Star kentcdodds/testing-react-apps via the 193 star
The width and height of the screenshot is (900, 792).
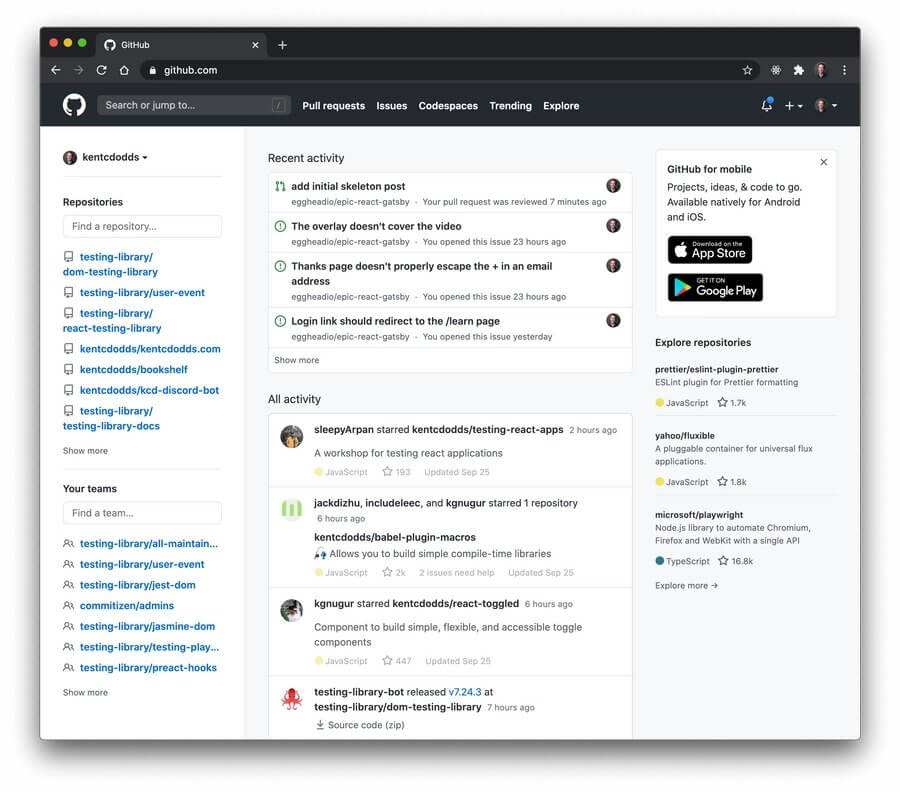click(397, 472)
